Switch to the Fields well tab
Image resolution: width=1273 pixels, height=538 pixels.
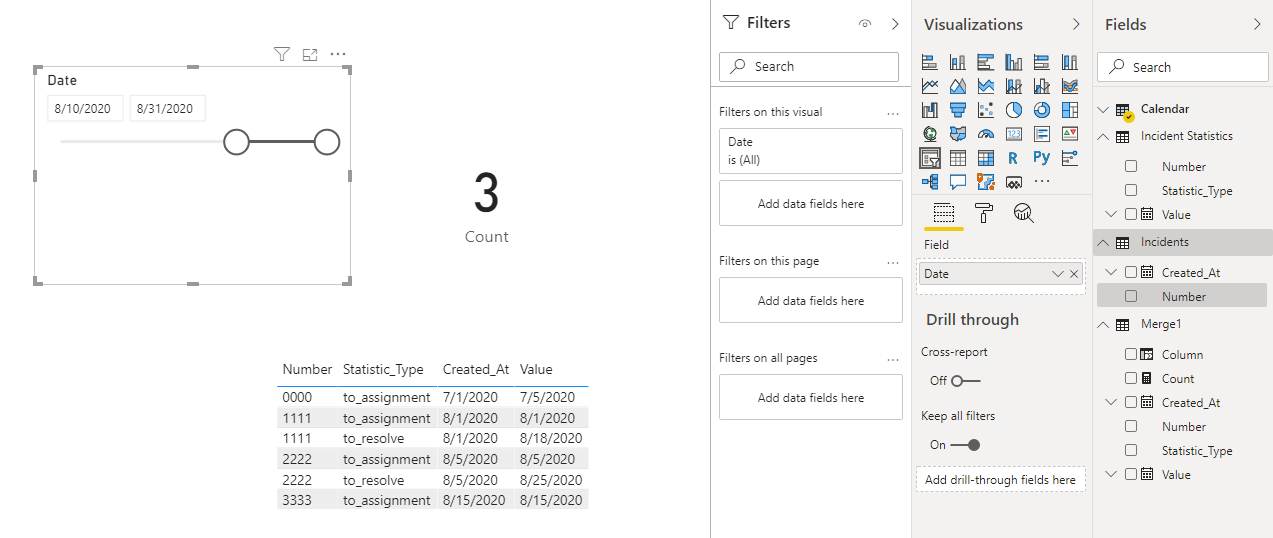click(943, 213)
